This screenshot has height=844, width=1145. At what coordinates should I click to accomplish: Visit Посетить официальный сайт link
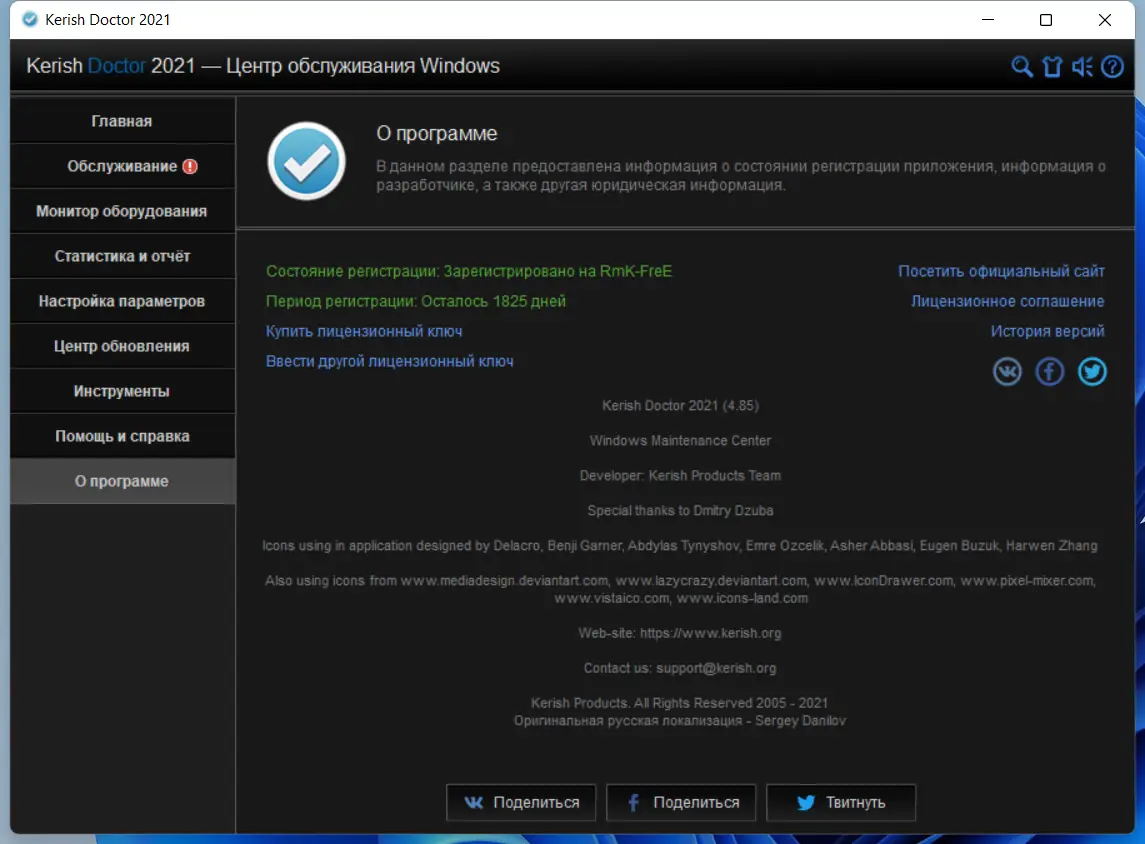pyautogui.click(x=1001, y=272)
